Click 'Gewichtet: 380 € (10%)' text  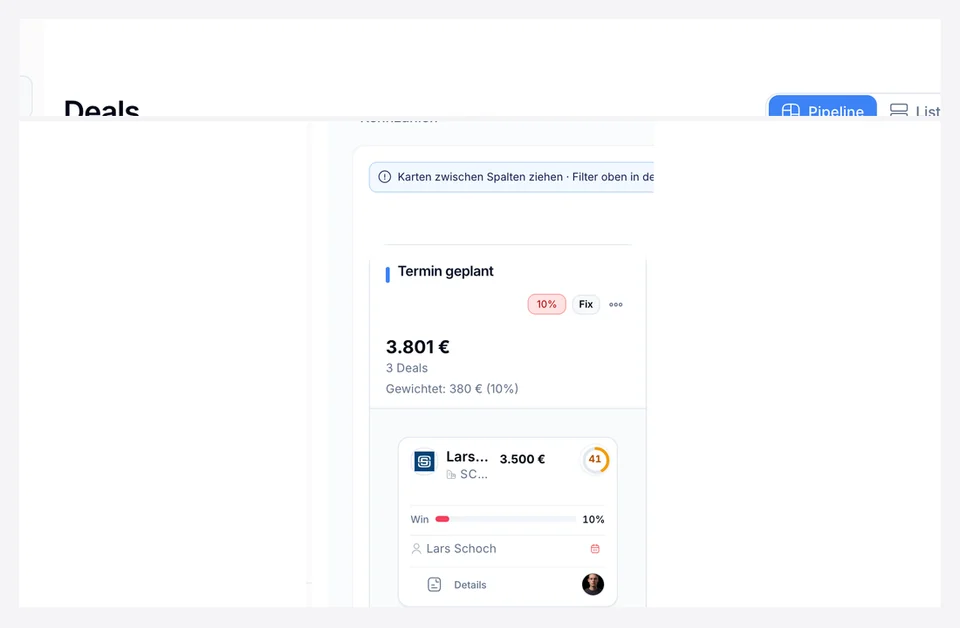(x=452, y=389)
